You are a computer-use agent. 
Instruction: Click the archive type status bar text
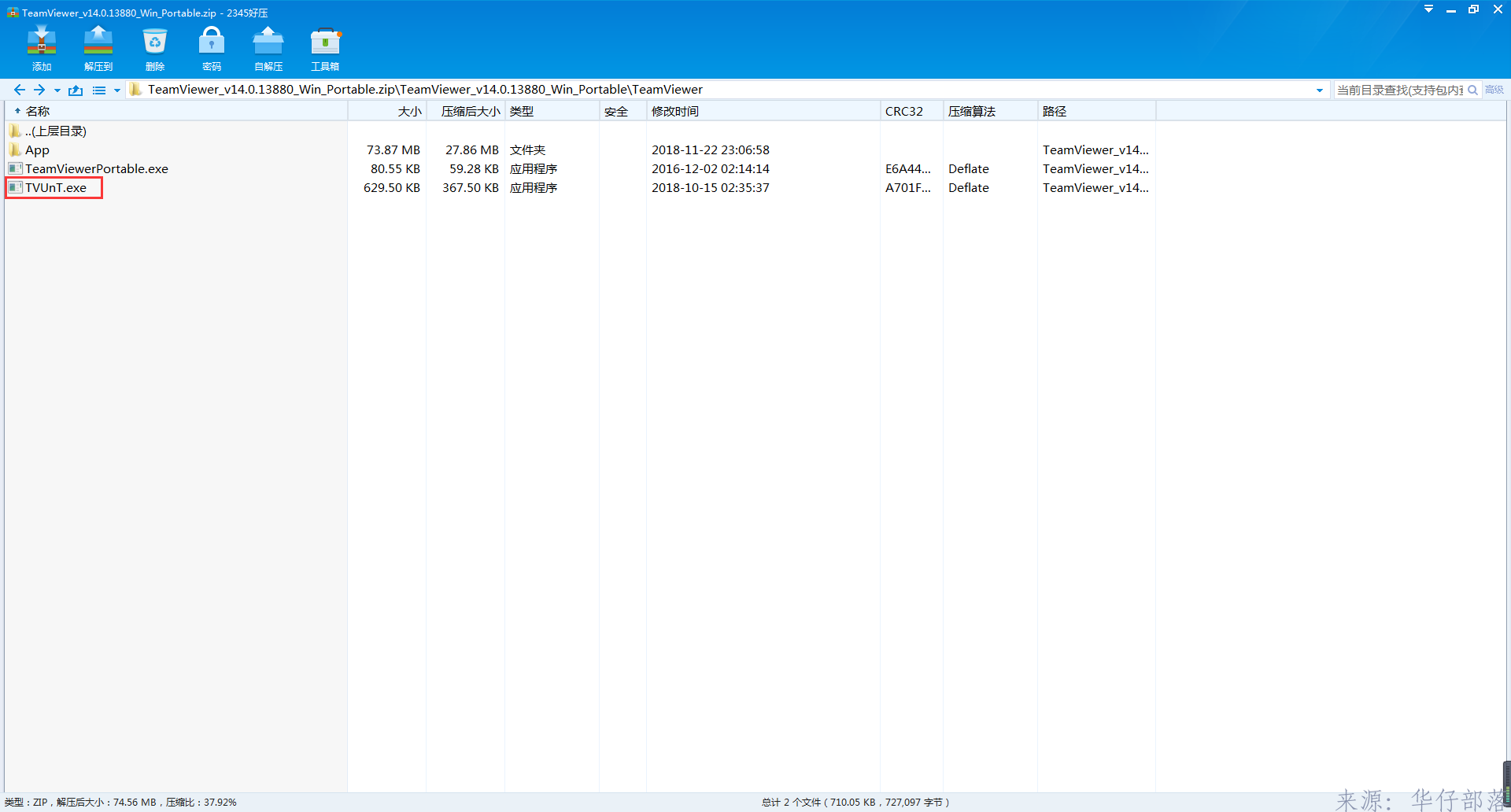(x=120, y=802)
